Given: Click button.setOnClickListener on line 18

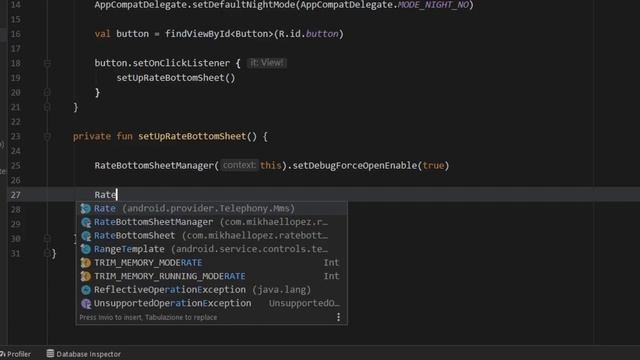Looking at the screenshot, I should (x=162, y=63).
